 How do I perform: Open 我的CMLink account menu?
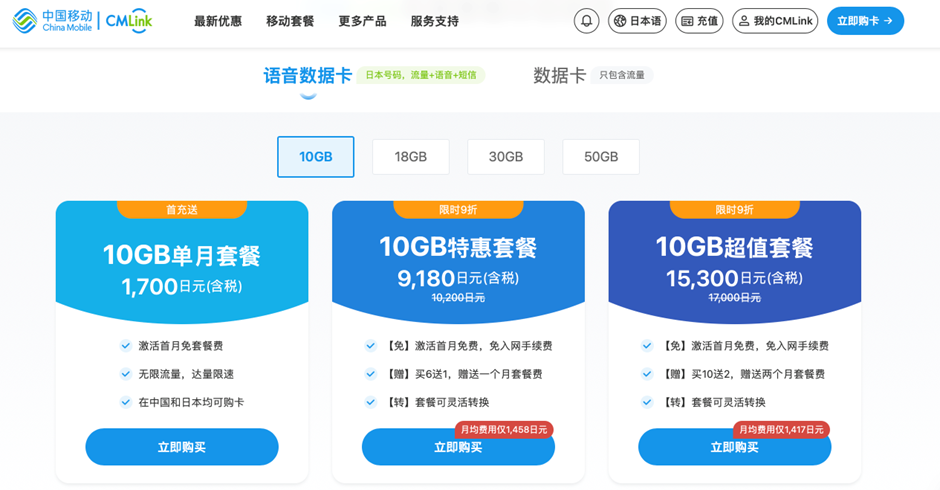tap(774, 21)
